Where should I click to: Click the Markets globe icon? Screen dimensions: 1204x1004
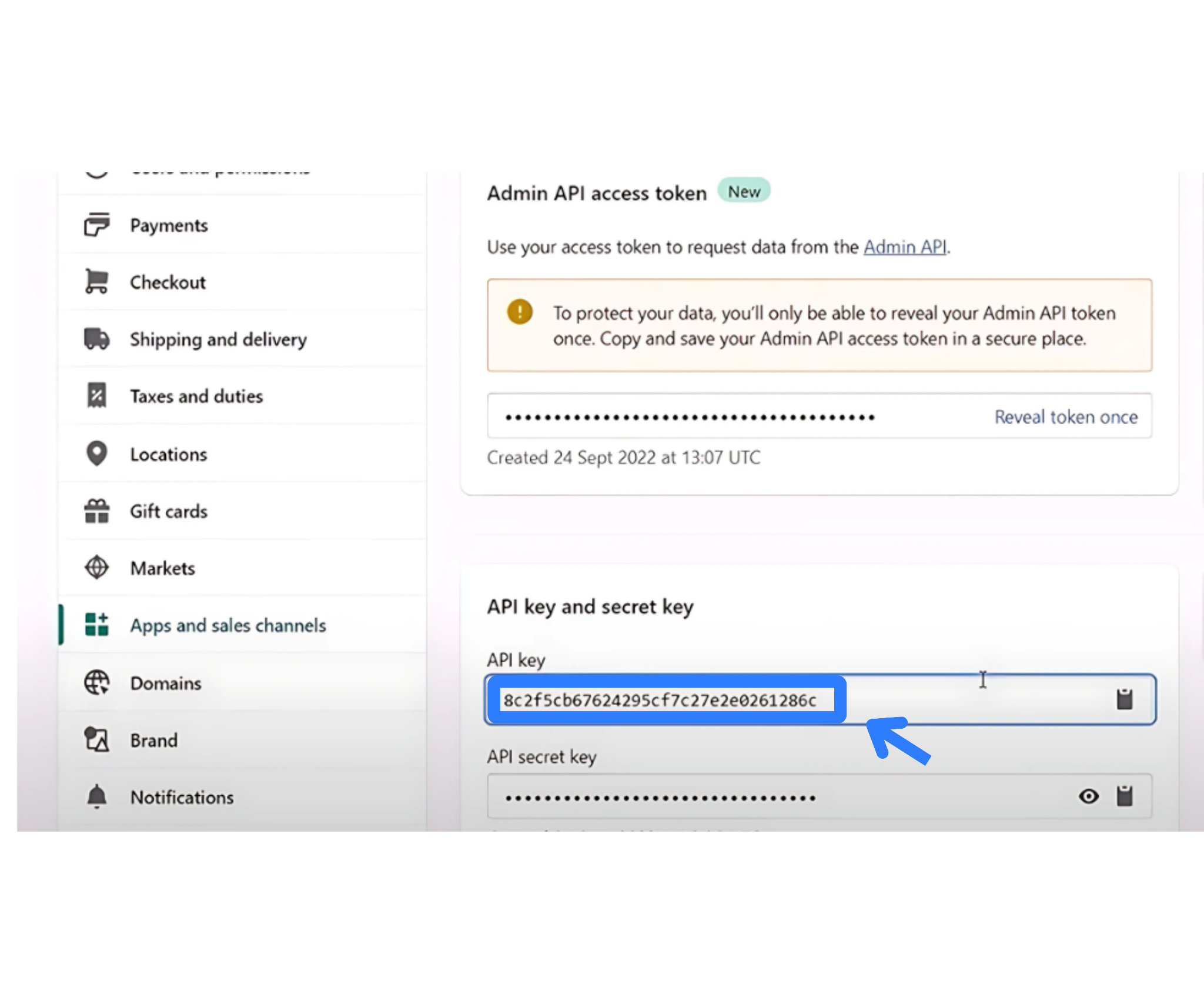click(x=96, y=568)
